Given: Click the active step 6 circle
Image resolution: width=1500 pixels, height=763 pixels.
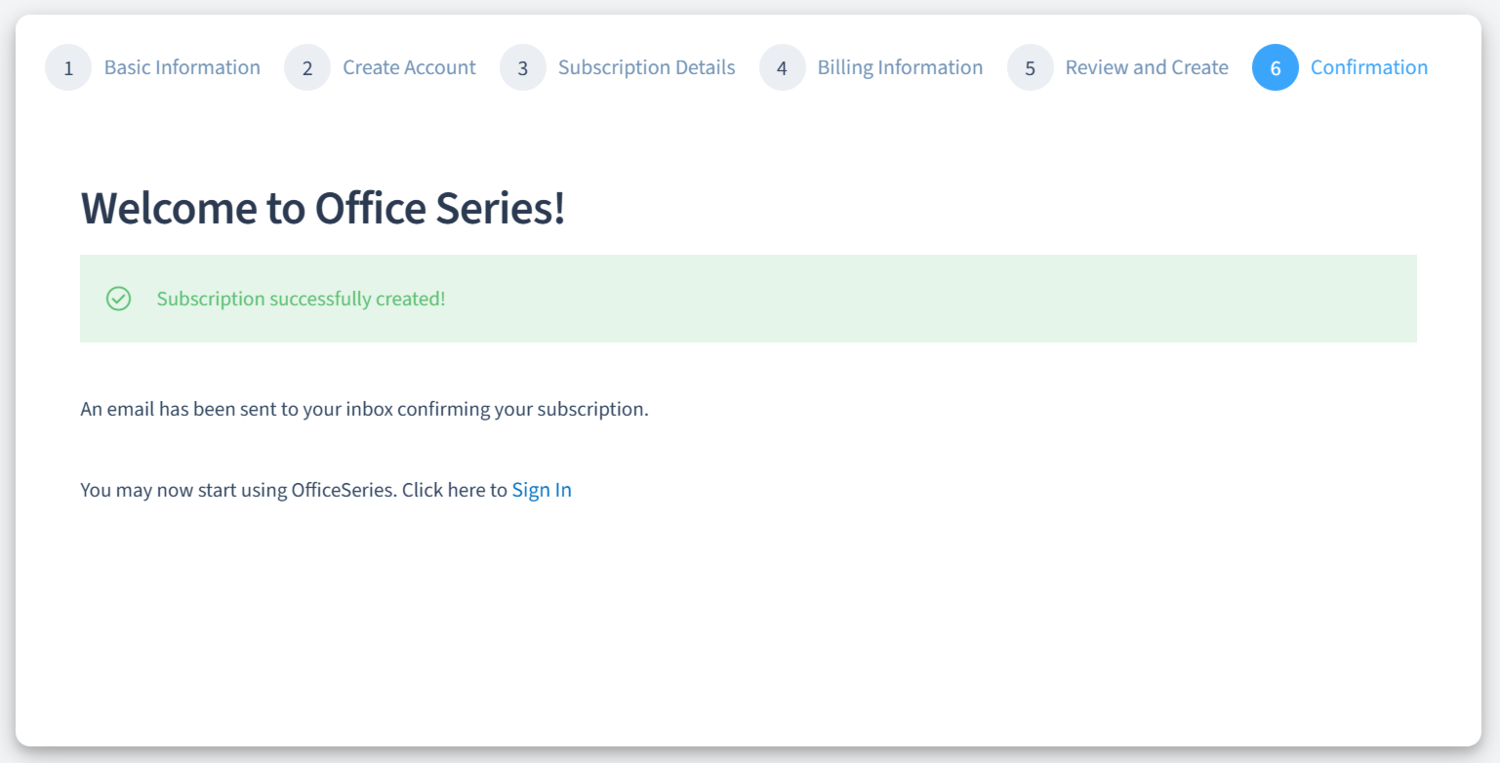Looking at the screenshot, I should tap(1275, 68).
